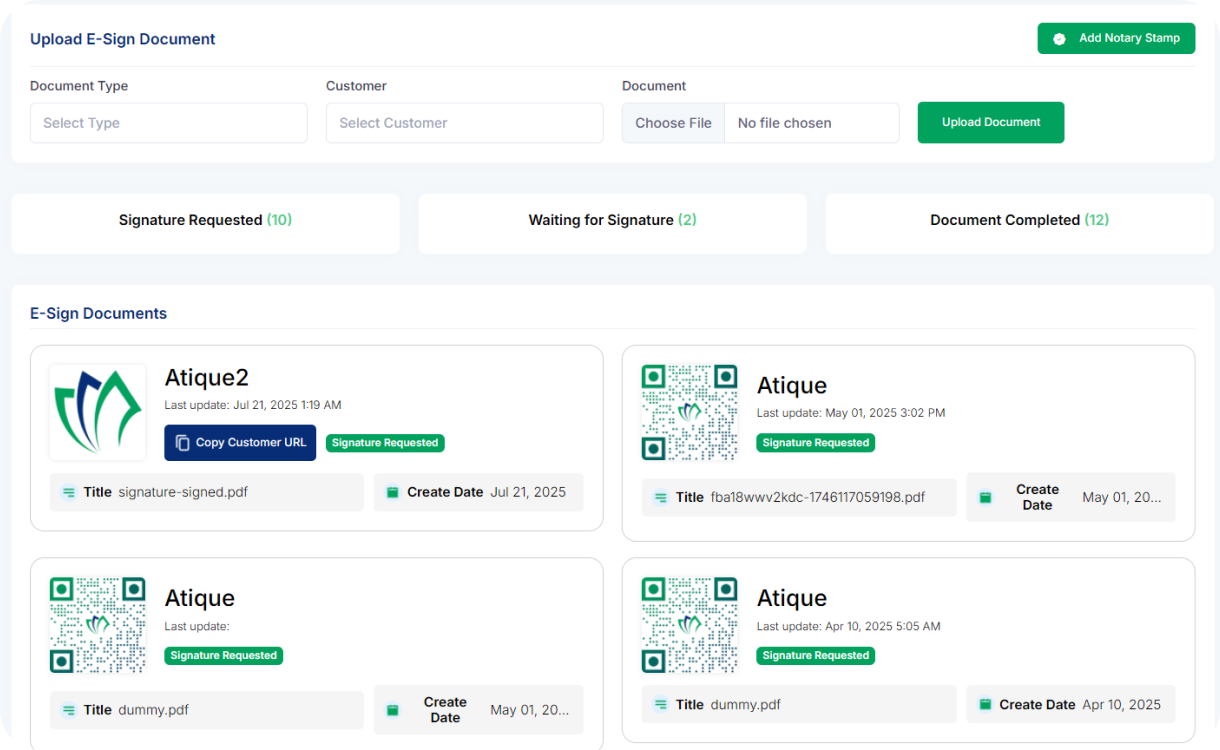Viewport: 1220px width, 750px height.
Task: Open the Document Type dropdown
Action: click(168, 123)
